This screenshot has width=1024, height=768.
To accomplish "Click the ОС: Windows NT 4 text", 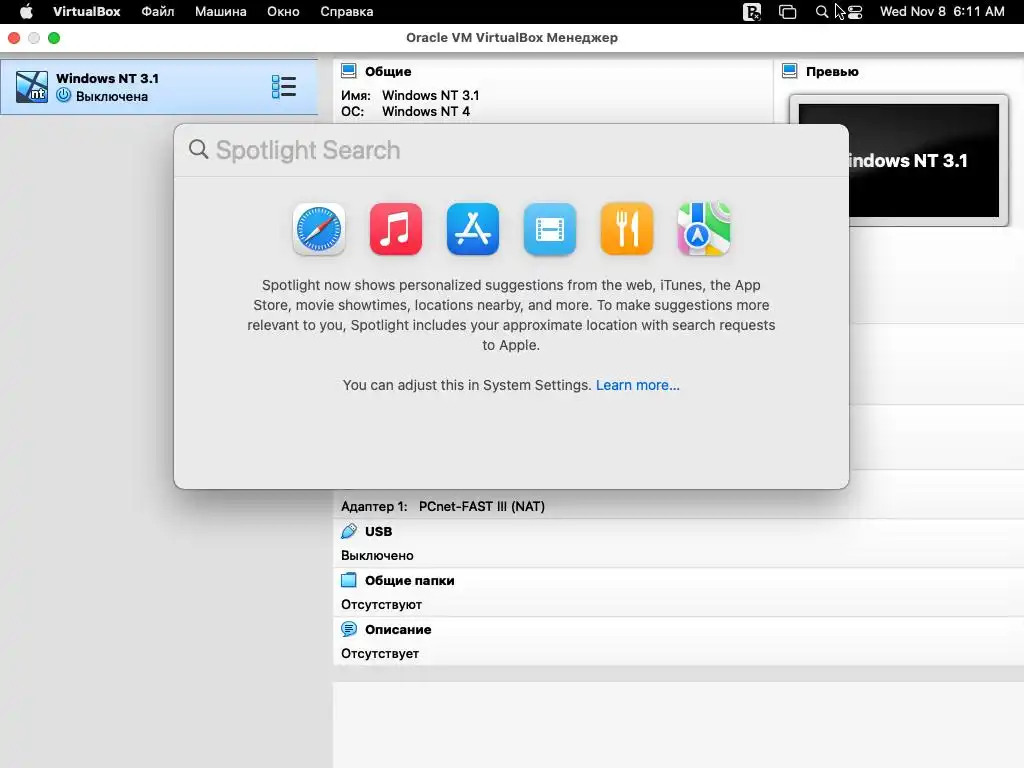I will [405, 112].
